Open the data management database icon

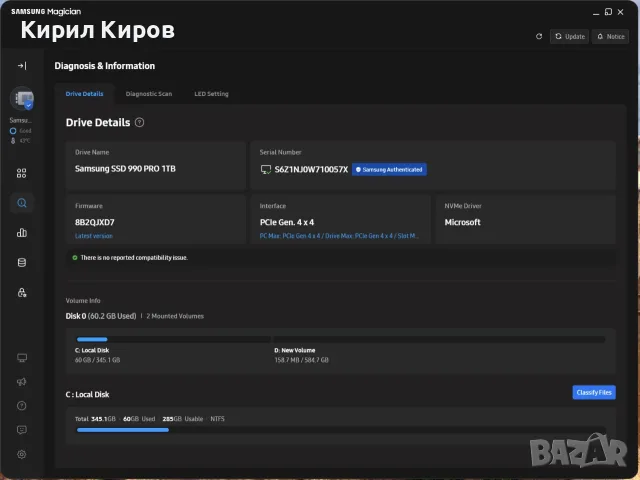[x=22, y=262]
